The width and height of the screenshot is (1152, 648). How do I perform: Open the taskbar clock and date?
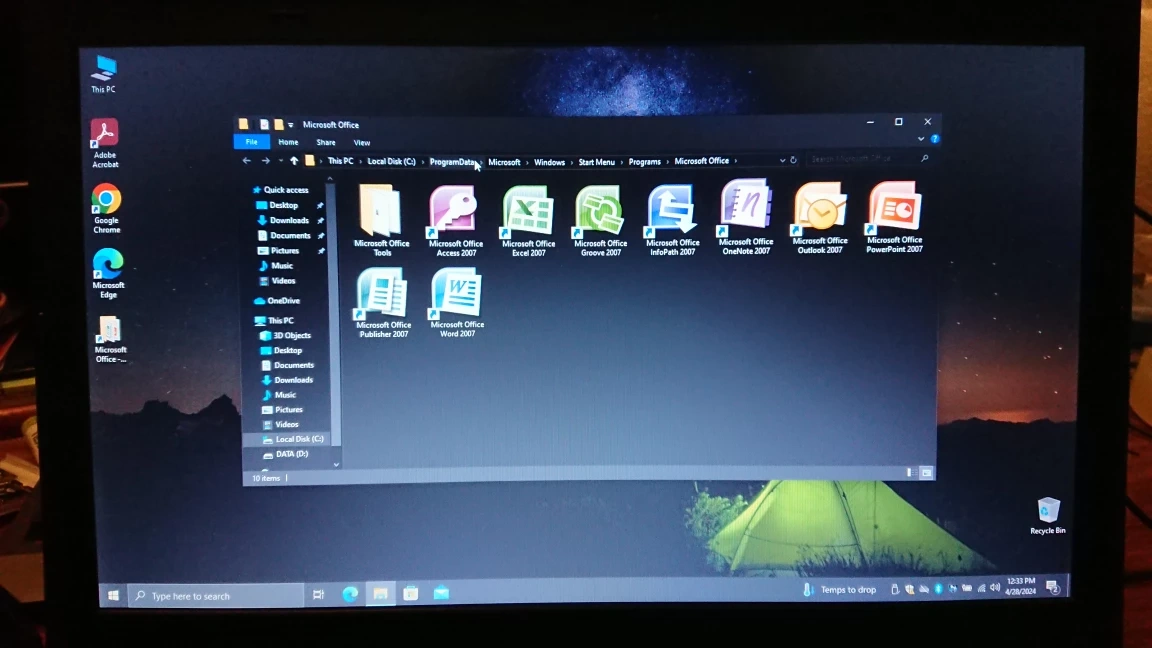click(1020, 586)
